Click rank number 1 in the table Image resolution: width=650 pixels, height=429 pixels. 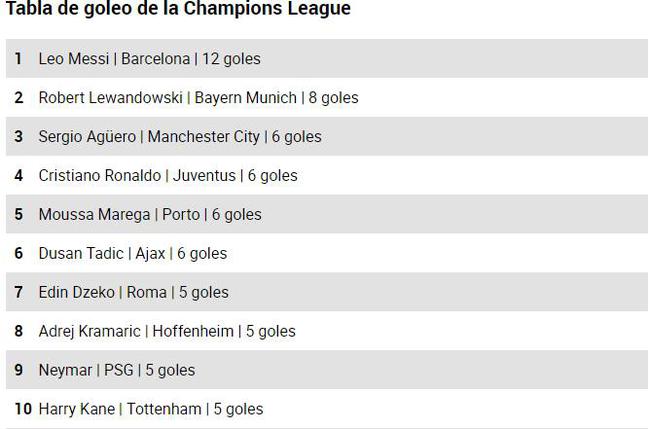coord(18,58)
